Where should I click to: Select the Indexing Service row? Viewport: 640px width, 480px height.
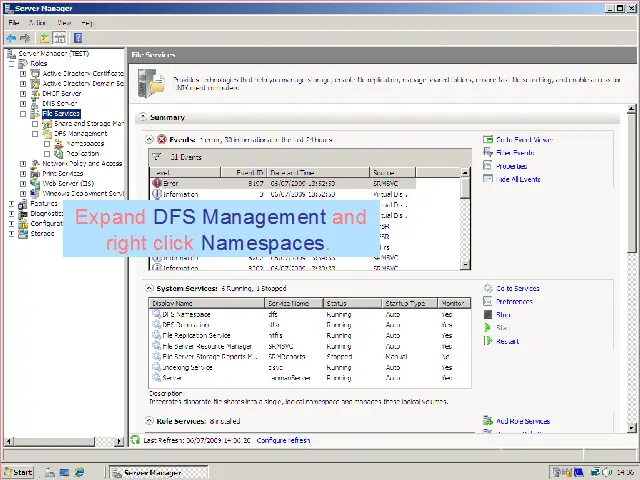(310, 367)
